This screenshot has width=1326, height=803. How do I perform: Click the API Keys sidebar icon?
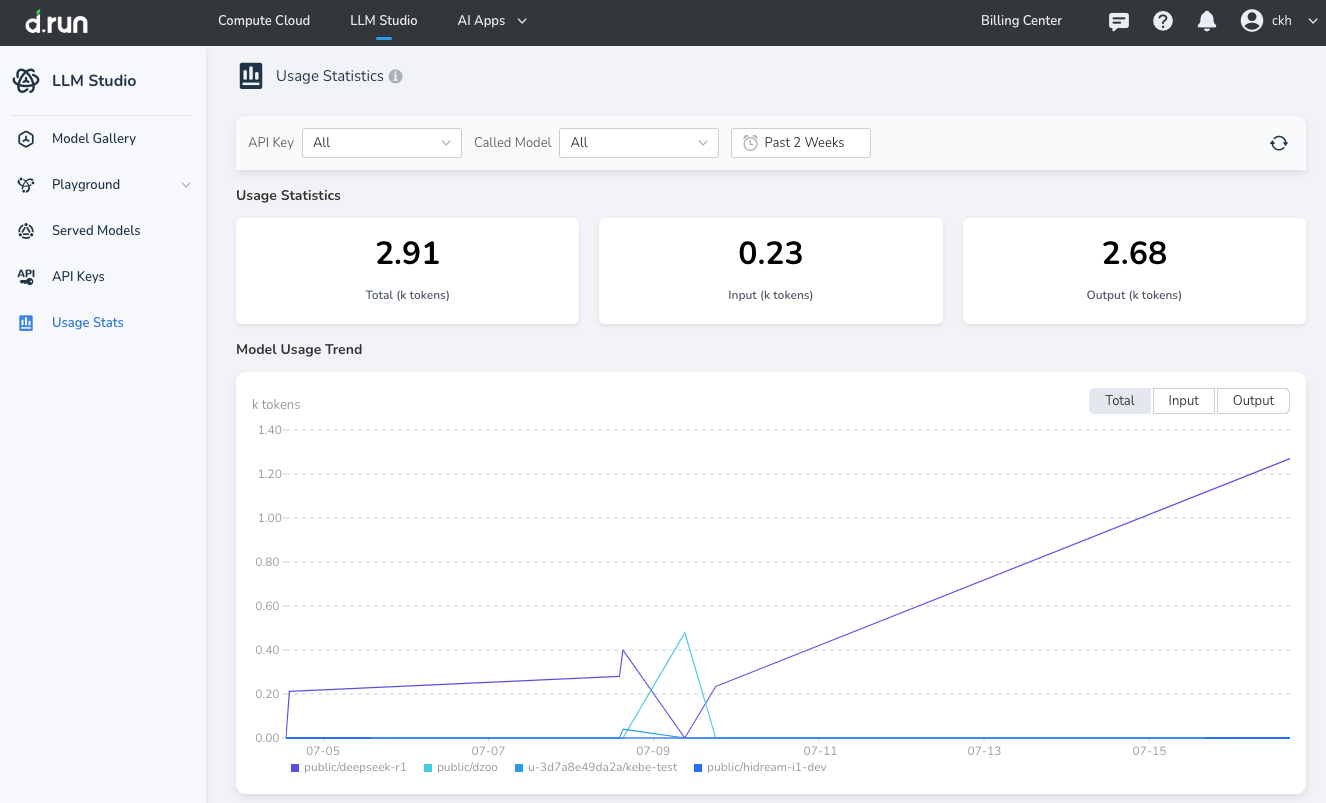[27, 277]
